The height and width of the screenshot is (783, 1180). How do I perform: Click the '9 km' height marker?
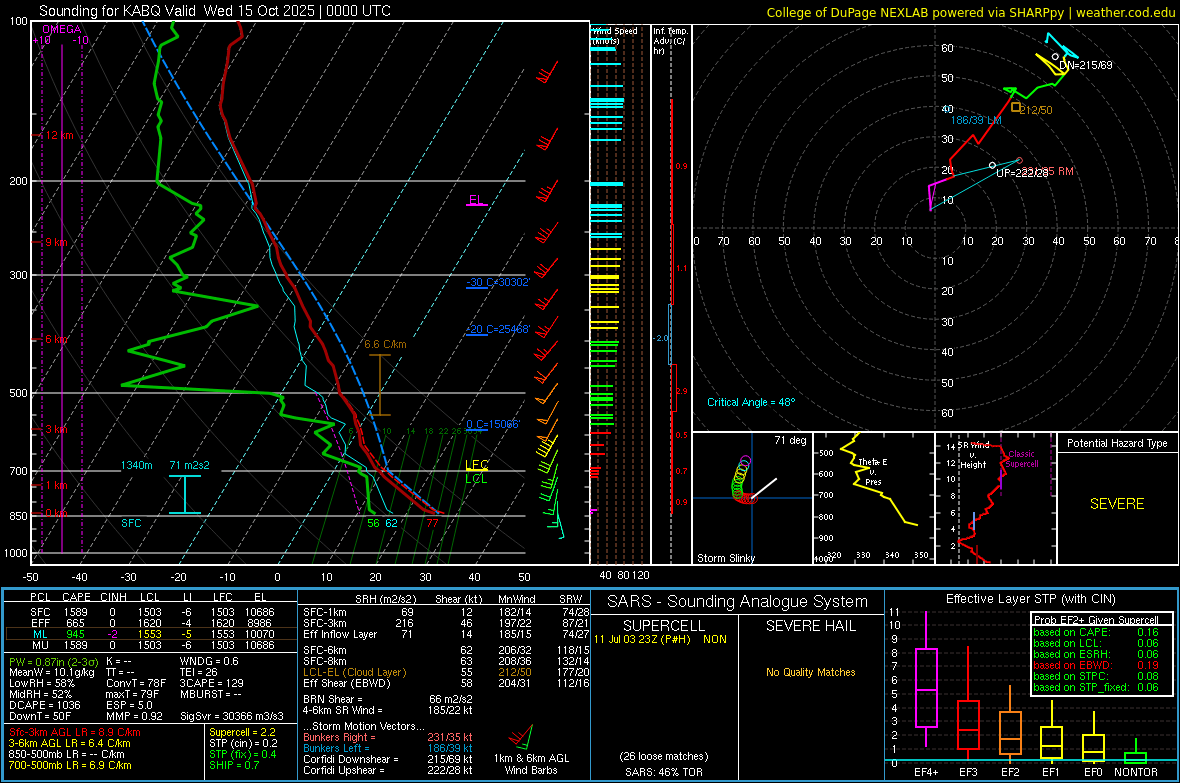[56, 242]
